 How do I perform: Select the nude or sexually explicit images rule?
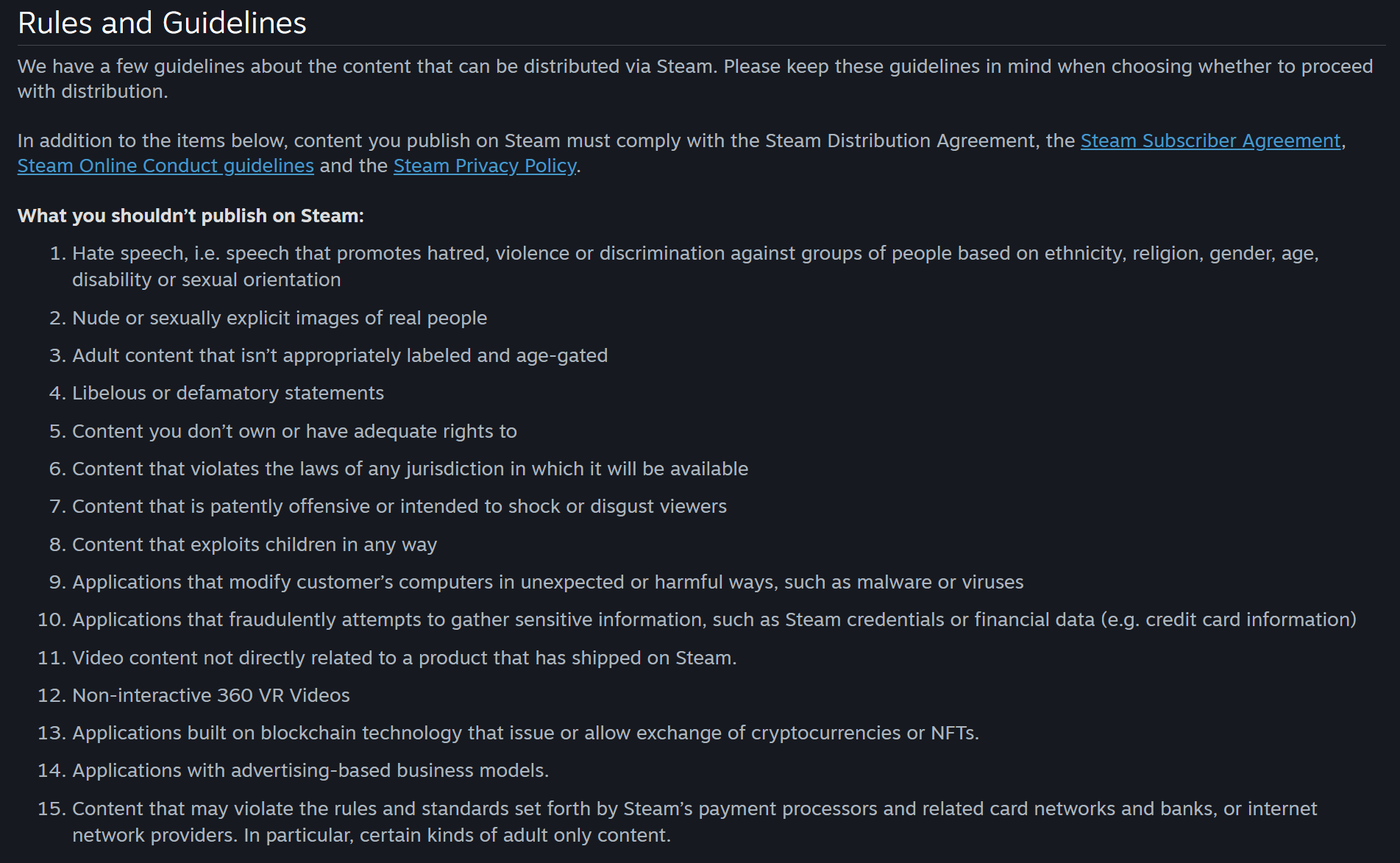280,318
